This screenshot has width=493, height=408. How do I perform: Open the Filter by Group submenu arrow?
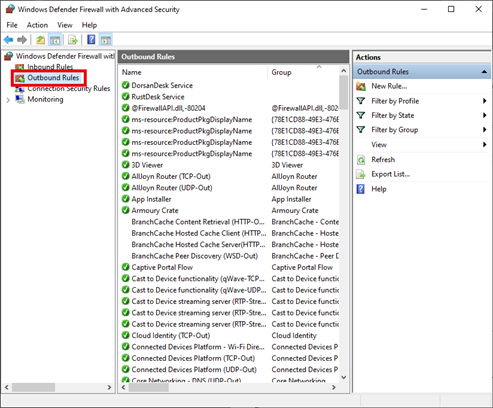(x=484, y=130)
